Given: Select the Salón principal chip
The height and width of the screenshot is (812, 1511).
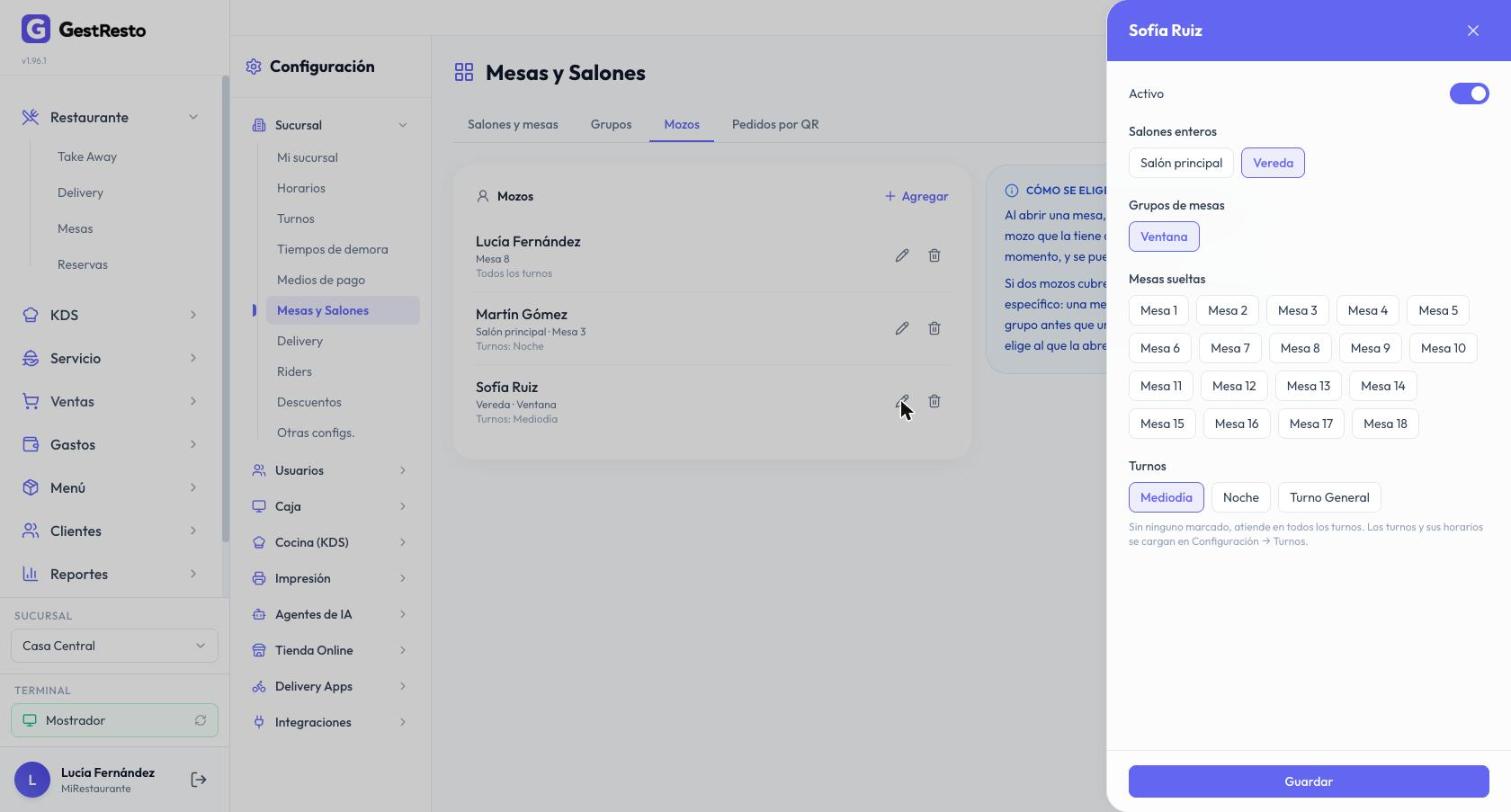Looking at the screenshot, I should pyautogui.click(x=1181, y=163).
